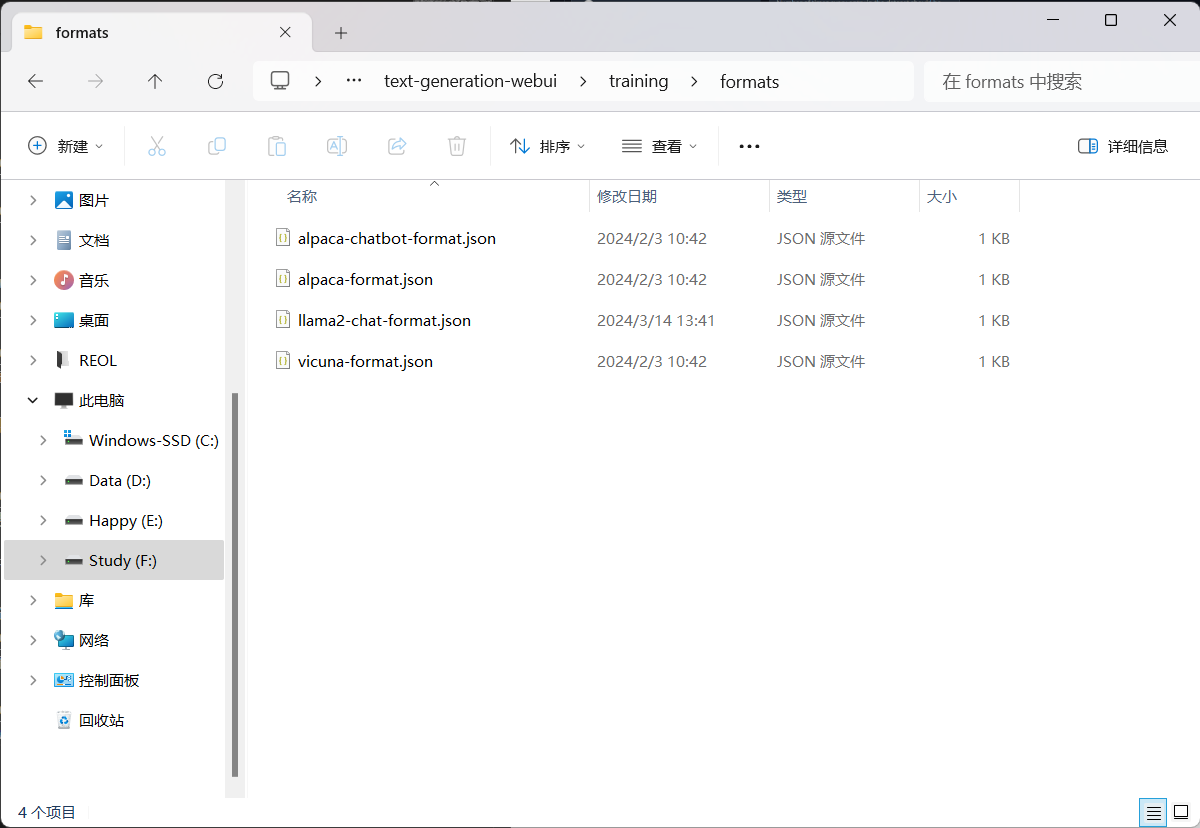The image size is (1200, 828).
Task: Click the Paste clipboard icon
Action: [x=277, y=146]
